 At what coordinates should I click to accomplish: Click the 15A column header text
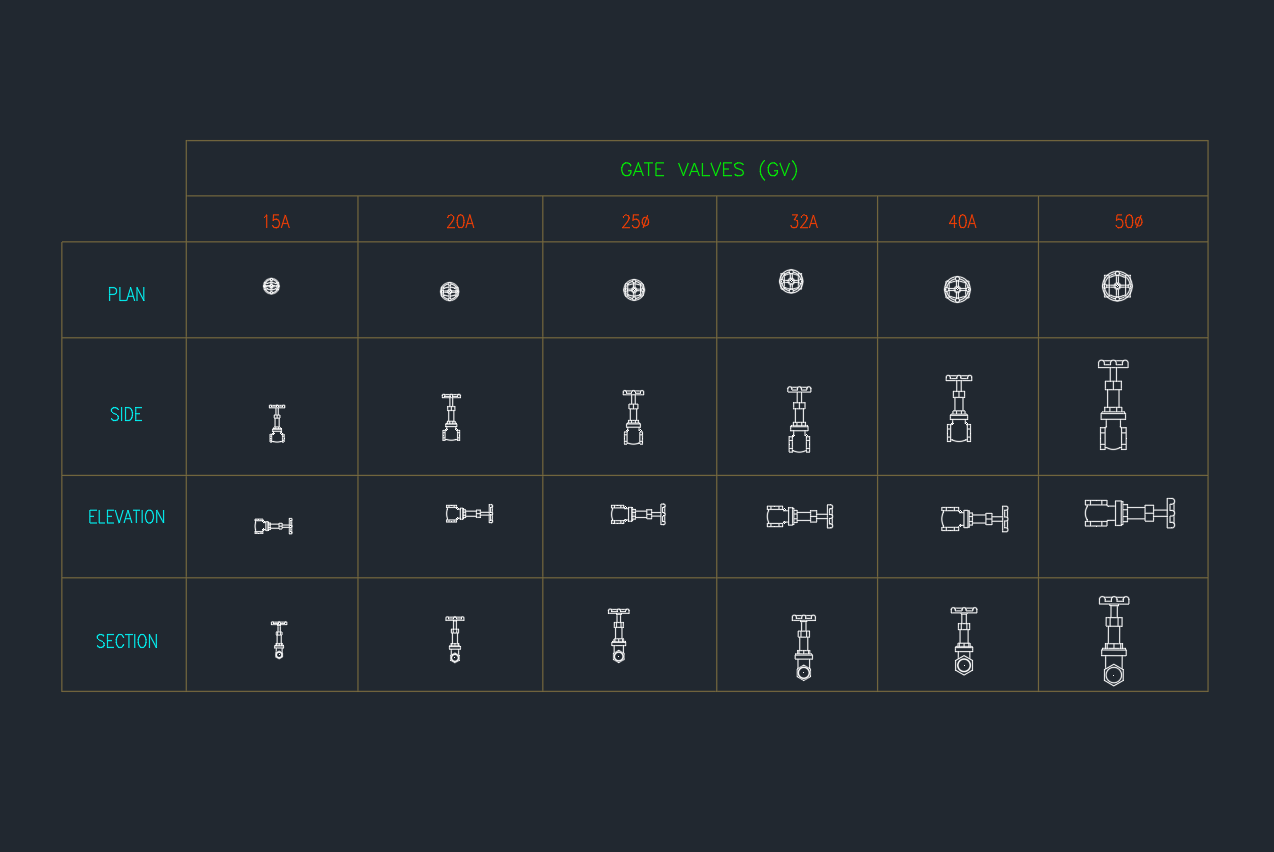point(276,222)
